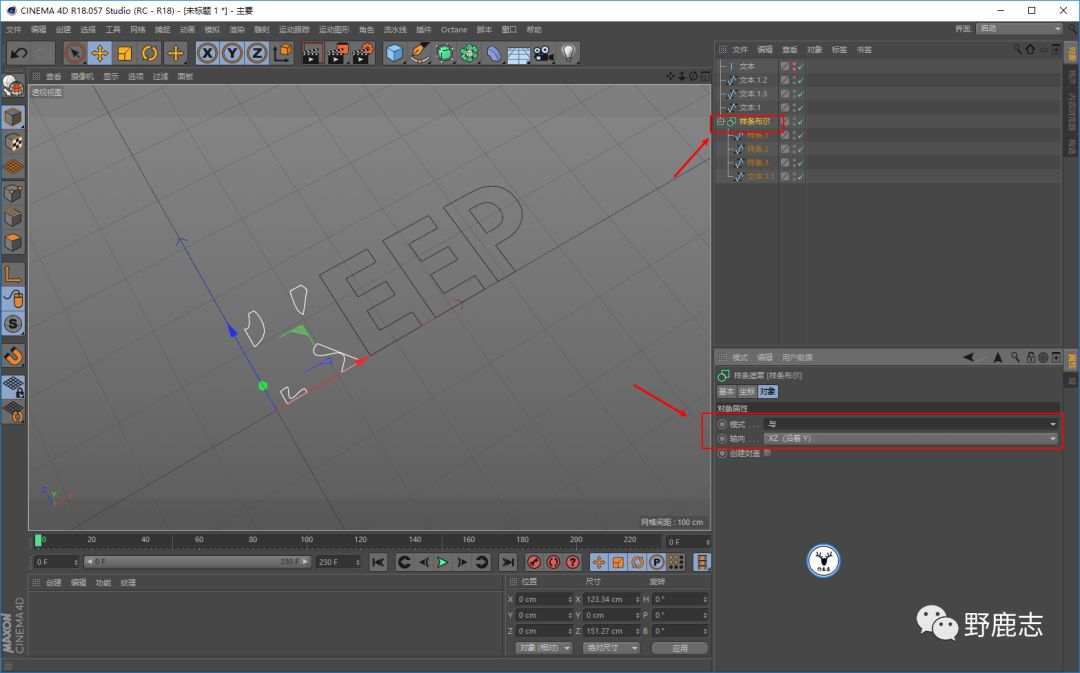This screenshot has height=673, width=1080.
Task: Toggle the 创建对象 checkbox
Action: point(767,453)
